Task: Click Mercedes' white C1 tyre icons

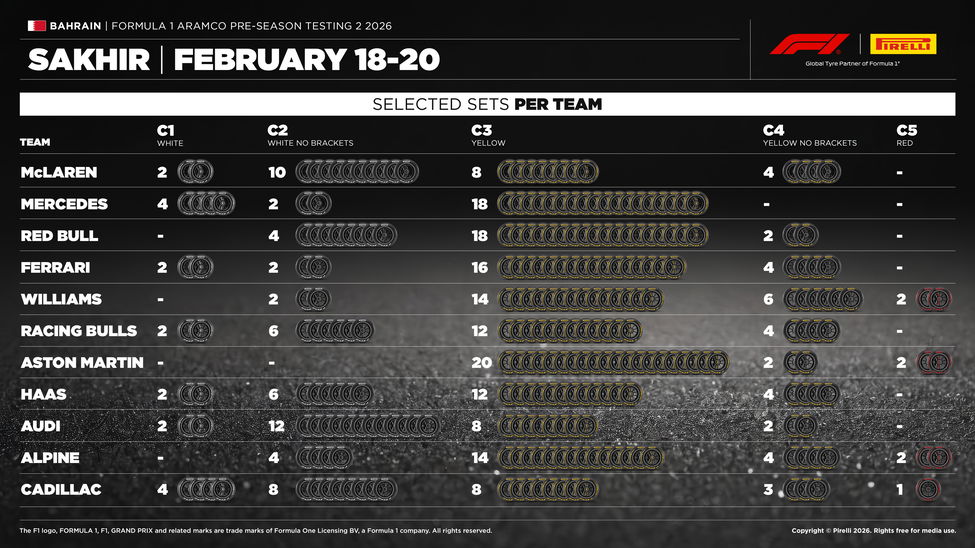Action: pyautogui.click(x=206, y=204)
